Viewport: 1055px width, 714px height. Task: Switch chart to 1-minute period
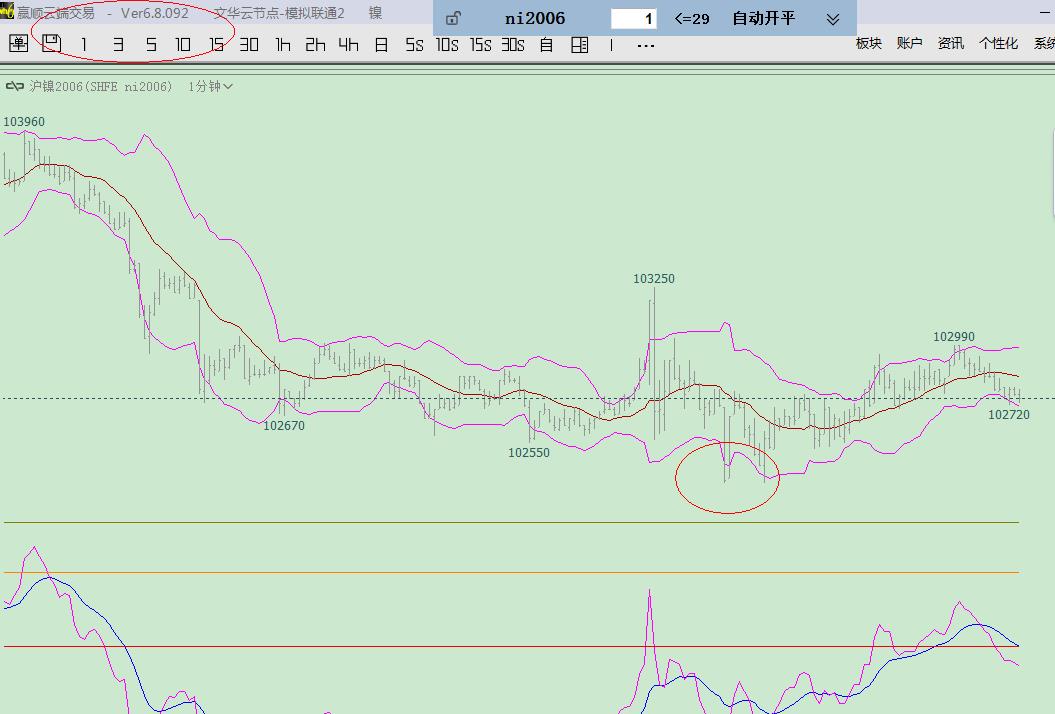[84, 45]
